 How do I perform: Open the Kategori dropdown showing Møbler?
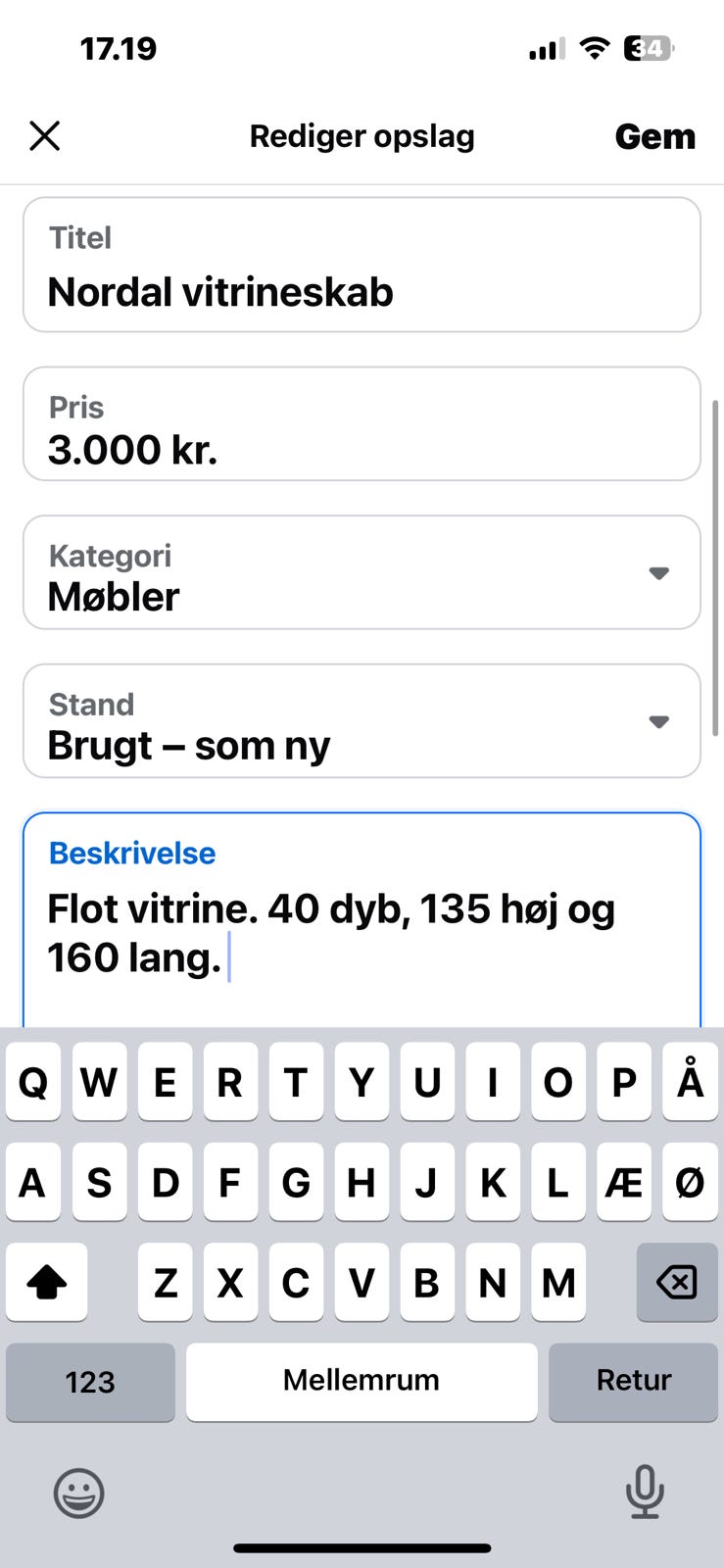point(362,573)
